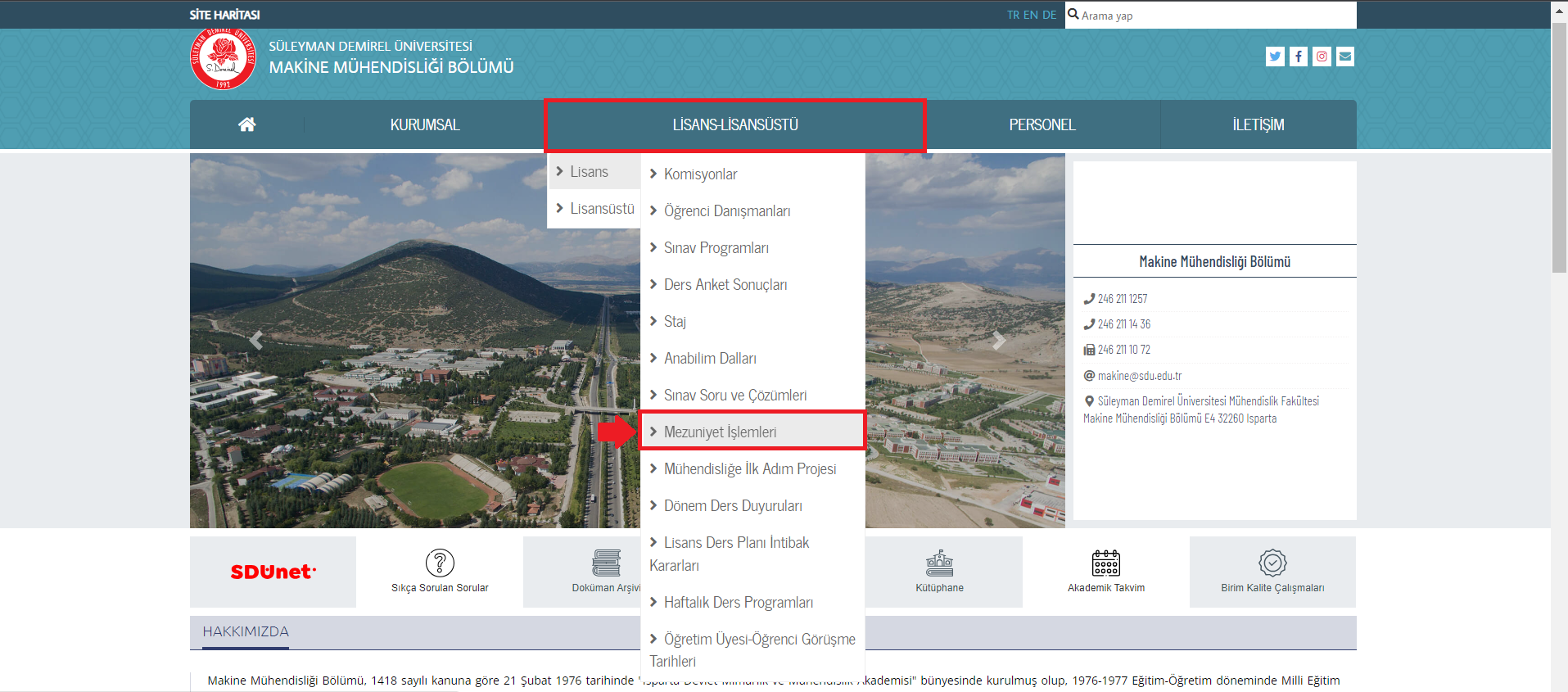Go to previous slide with left arrow

pyautogui.click(x=256, y=340)
